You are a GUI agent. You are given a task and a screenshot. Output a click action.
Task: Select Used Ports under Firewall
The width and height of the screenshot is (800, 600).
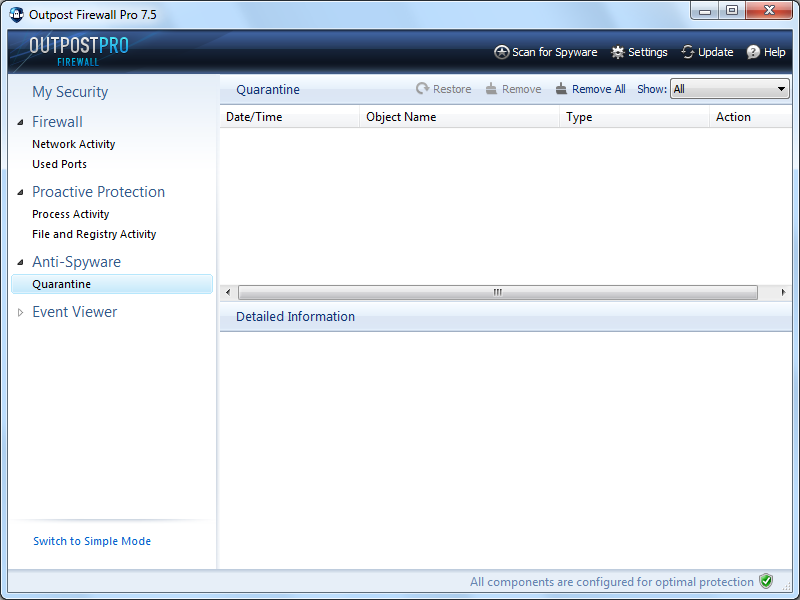coord(59,164)
